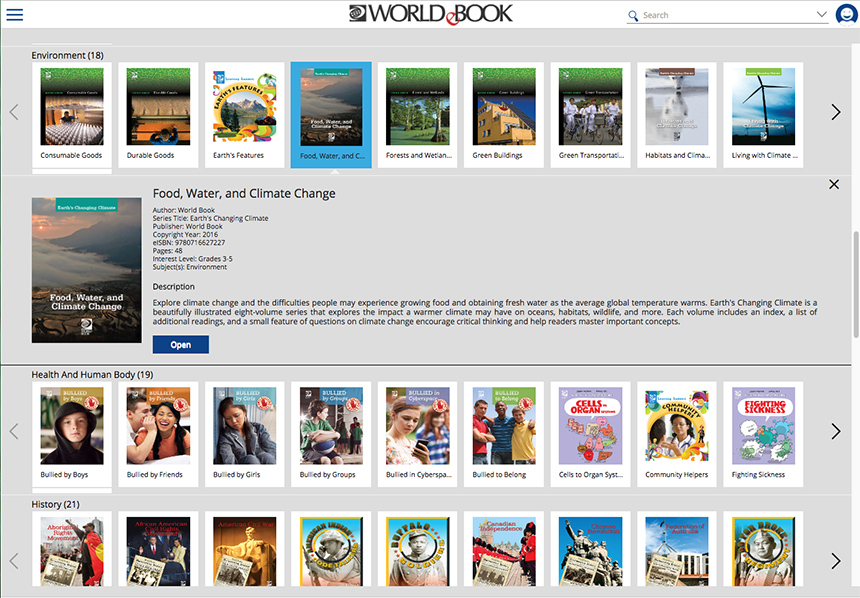Select the Durable Goods book
The height and width of the screenshot is (598, 860).
[x=159, y=115]
